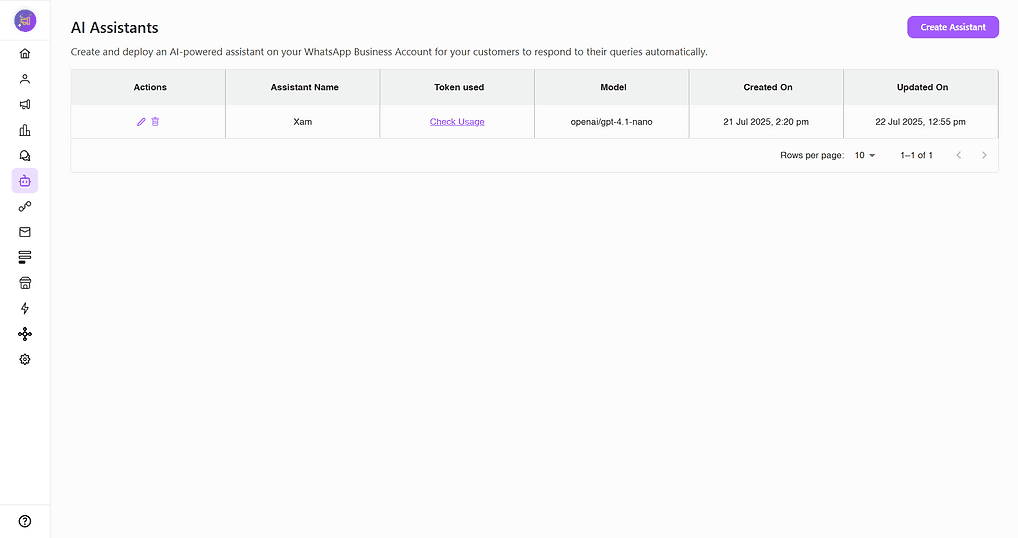The image size is (1018, 538).
Task: Open the Live chat bubbles icon
Action: point(25,156)
